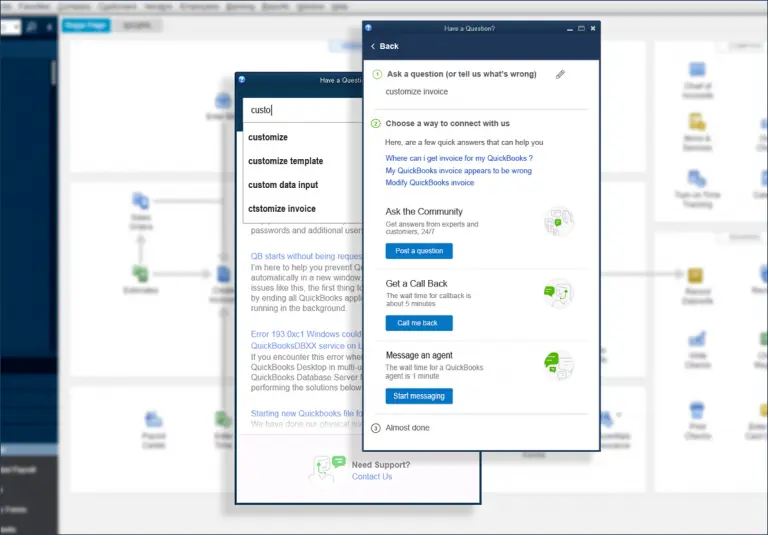Screen dimensions: 768x535
Task: Click the Start messaging button
Action: pyautogui.click(x=419, y=396)
